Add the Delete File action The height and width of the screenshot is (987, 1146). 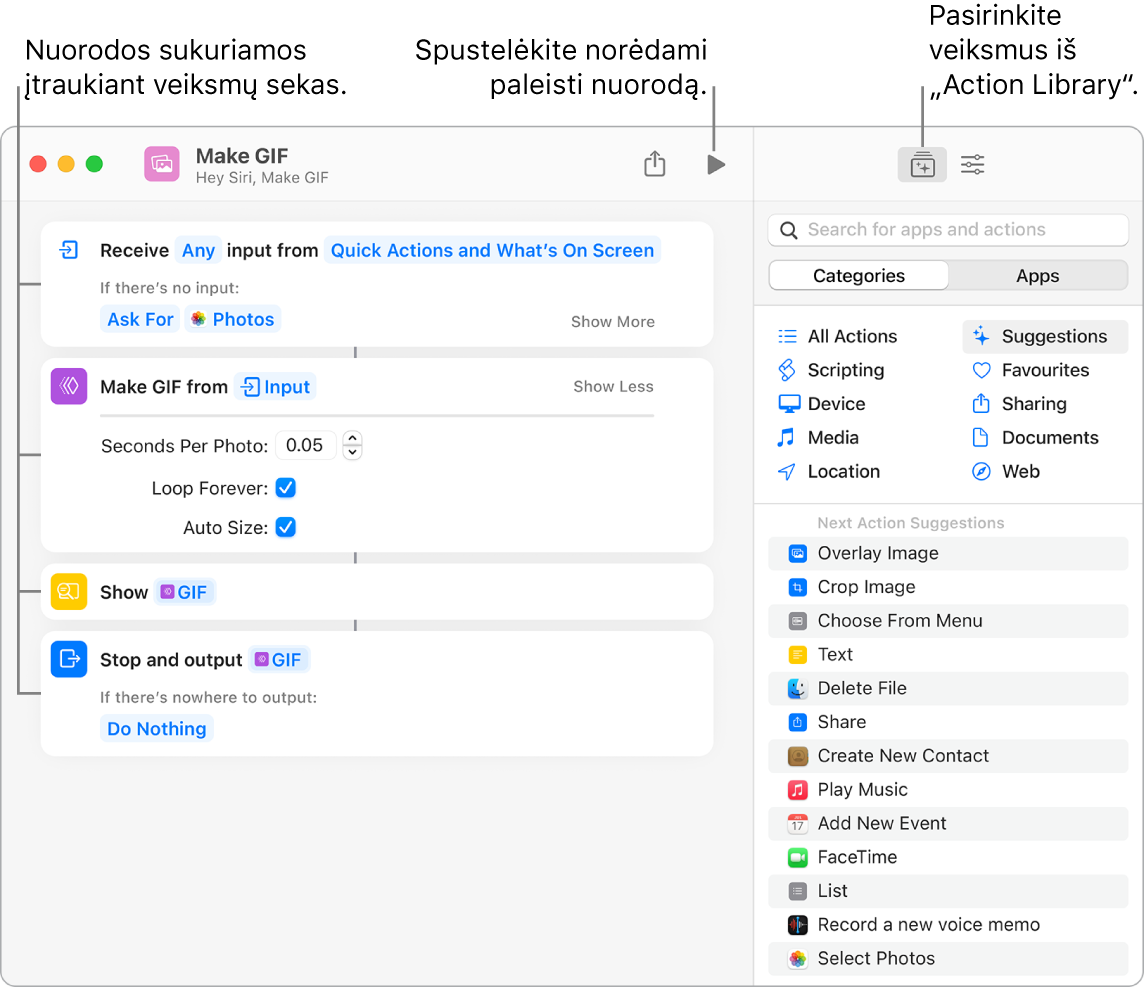(861, 688)
